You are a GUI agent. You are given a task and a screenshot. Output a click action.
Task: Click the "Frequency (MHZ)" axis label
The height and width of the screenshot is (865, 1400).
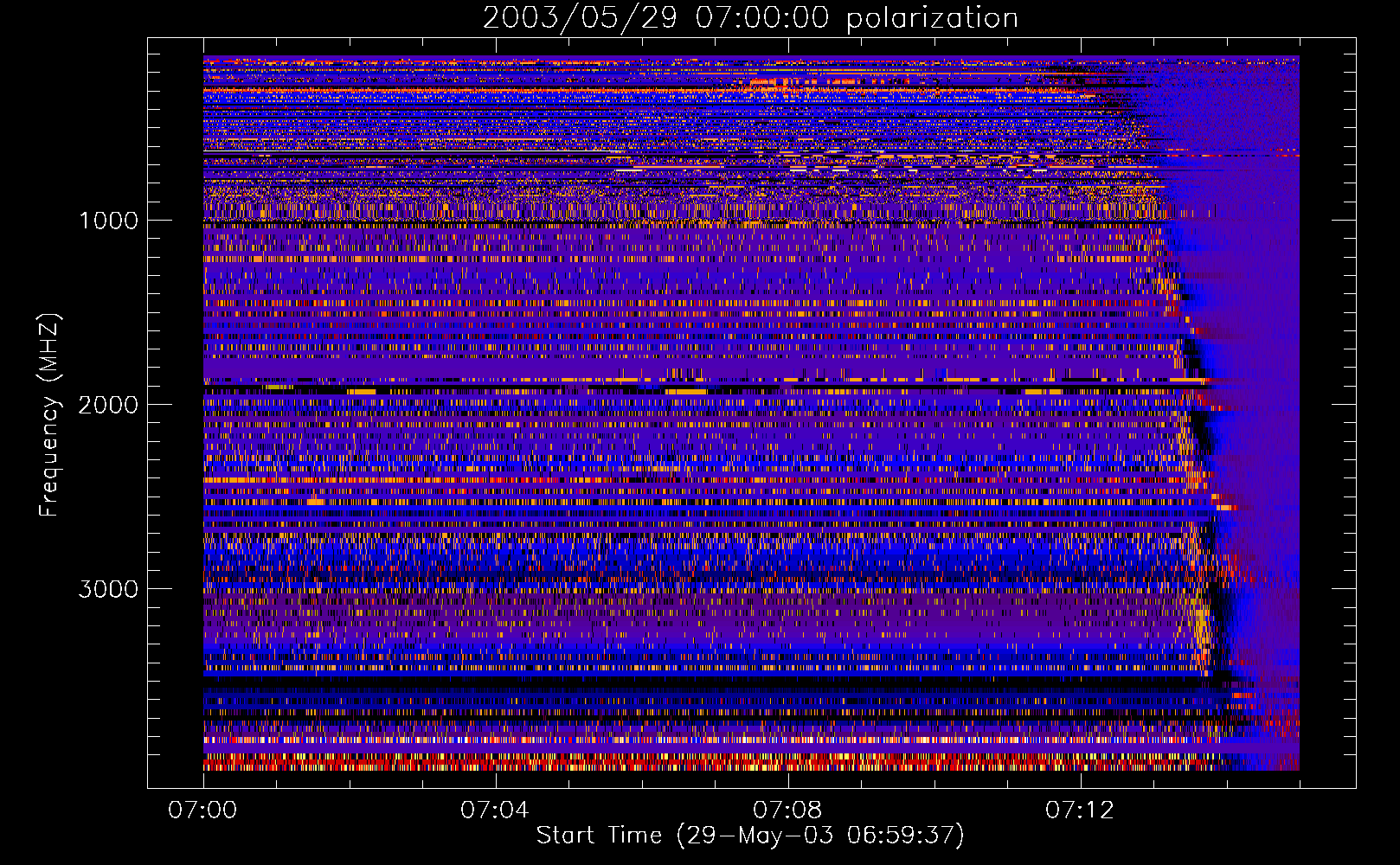(49, 415)
